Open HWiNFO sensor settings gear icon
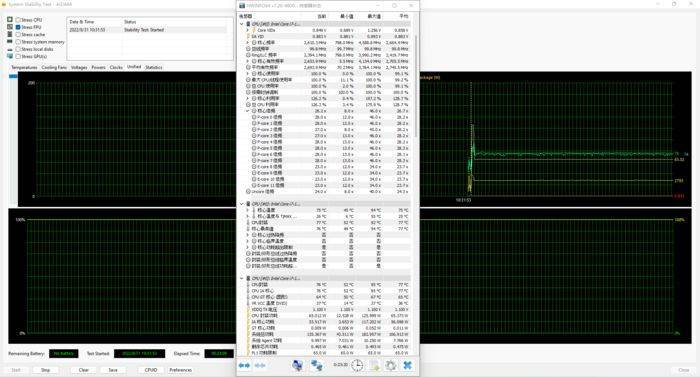 [391, 365]
